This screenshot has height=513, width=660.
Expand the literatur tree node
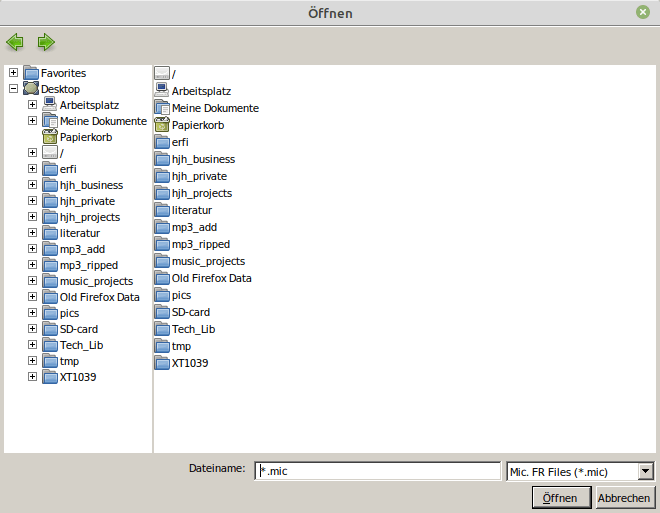(32, 233)
